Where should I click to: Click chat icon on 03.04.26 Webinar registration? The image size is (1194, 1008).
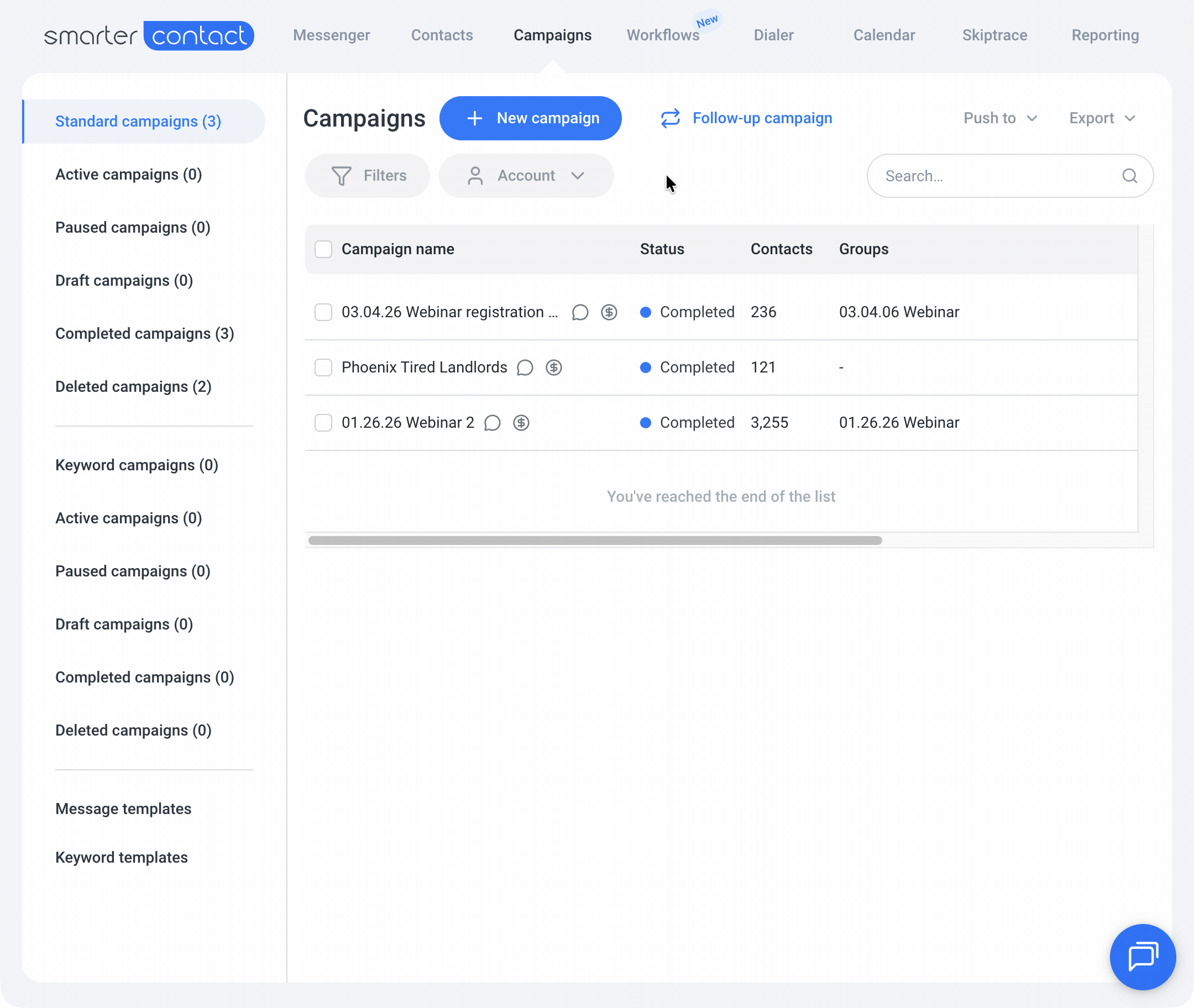[579, 313]
